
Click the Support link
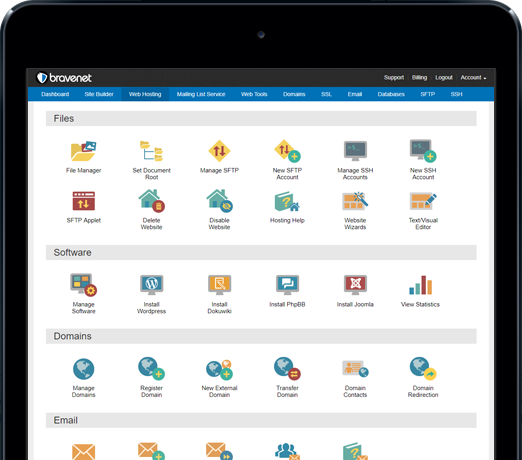click(394, 78)
